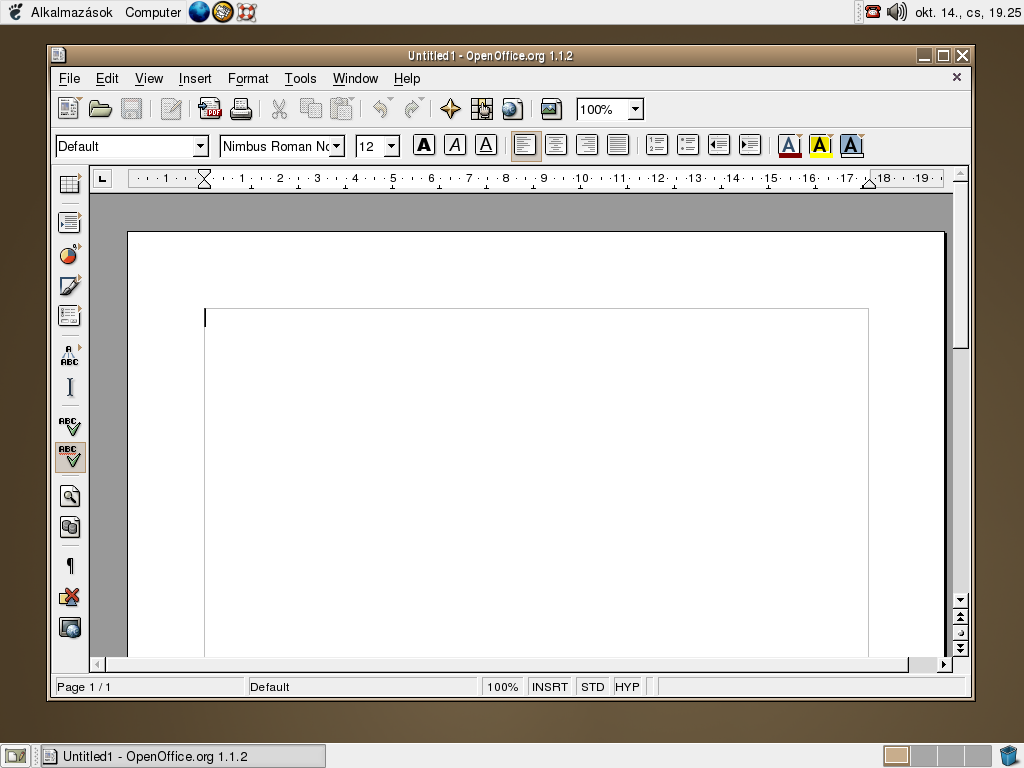This screenshot has height=768, width=1024.
Task: Open Data Sources sidebar icon
Action: 70,527
